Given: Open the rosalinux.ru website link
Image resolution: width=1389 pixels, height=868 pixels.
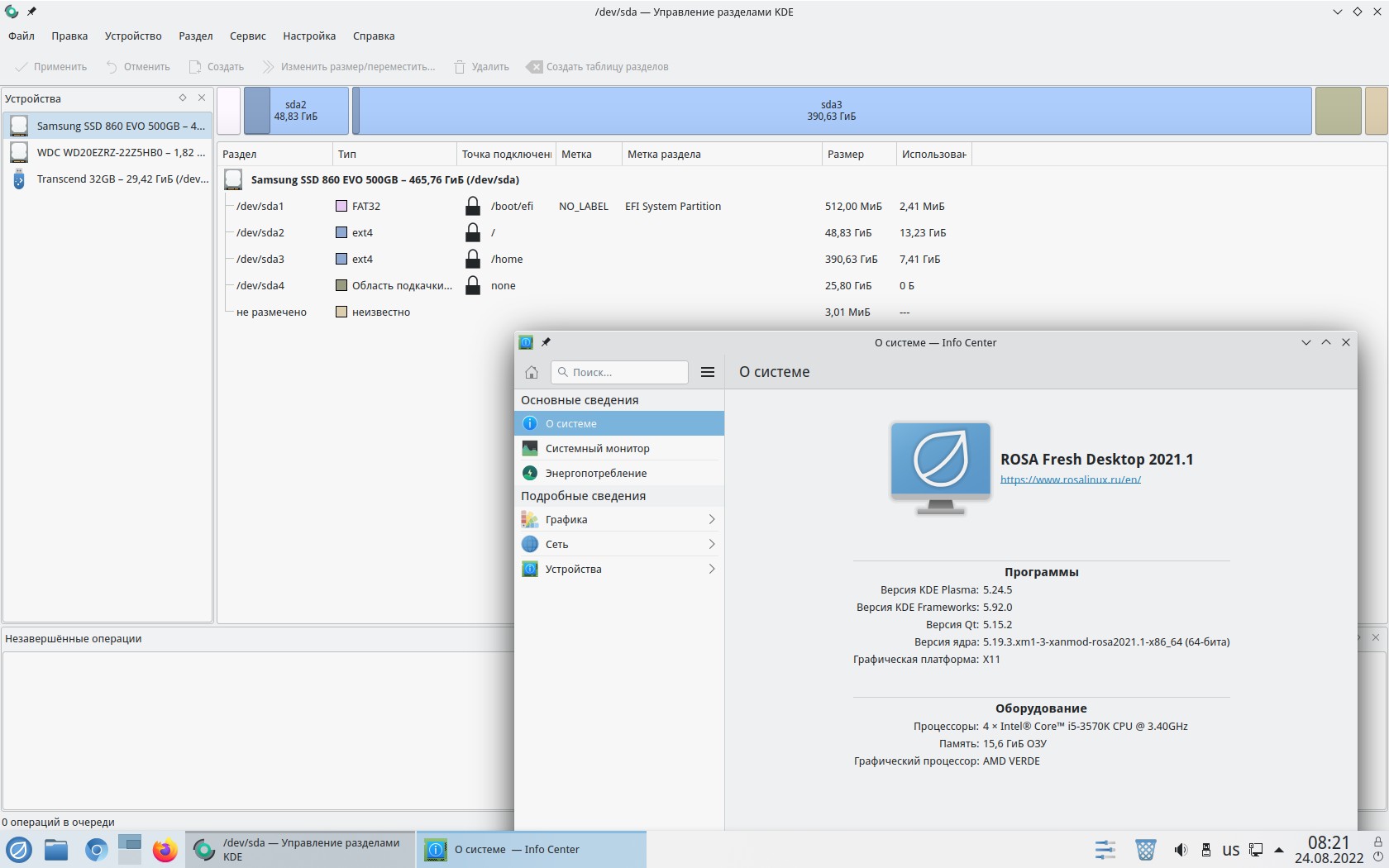Looking at the screenshot, I should click(x=1070, y=479).
